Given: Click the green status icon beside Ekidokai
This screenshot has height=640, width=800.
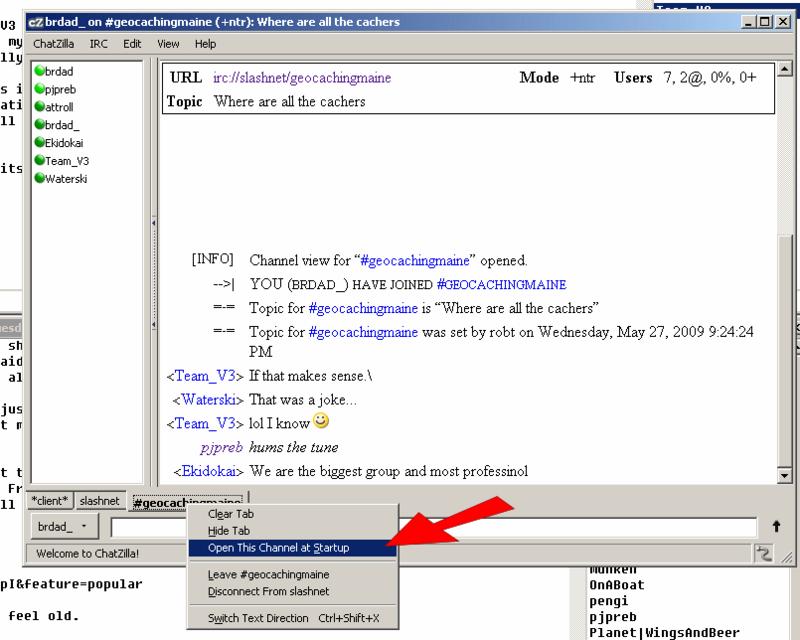Looking at the screenshot, I should (39, 143).
